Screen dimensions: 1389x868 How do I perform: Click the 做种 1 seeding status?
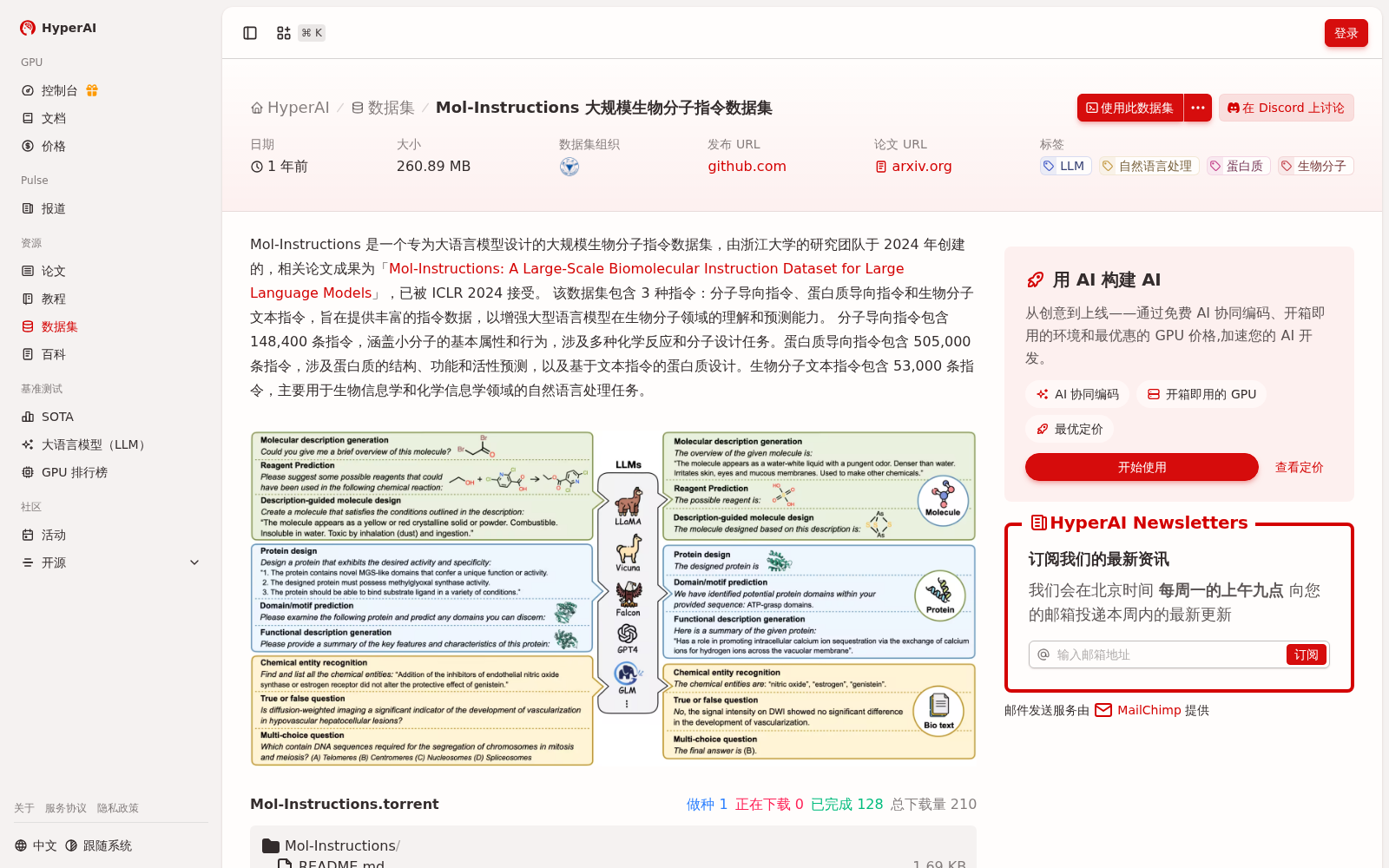[707, 805]
